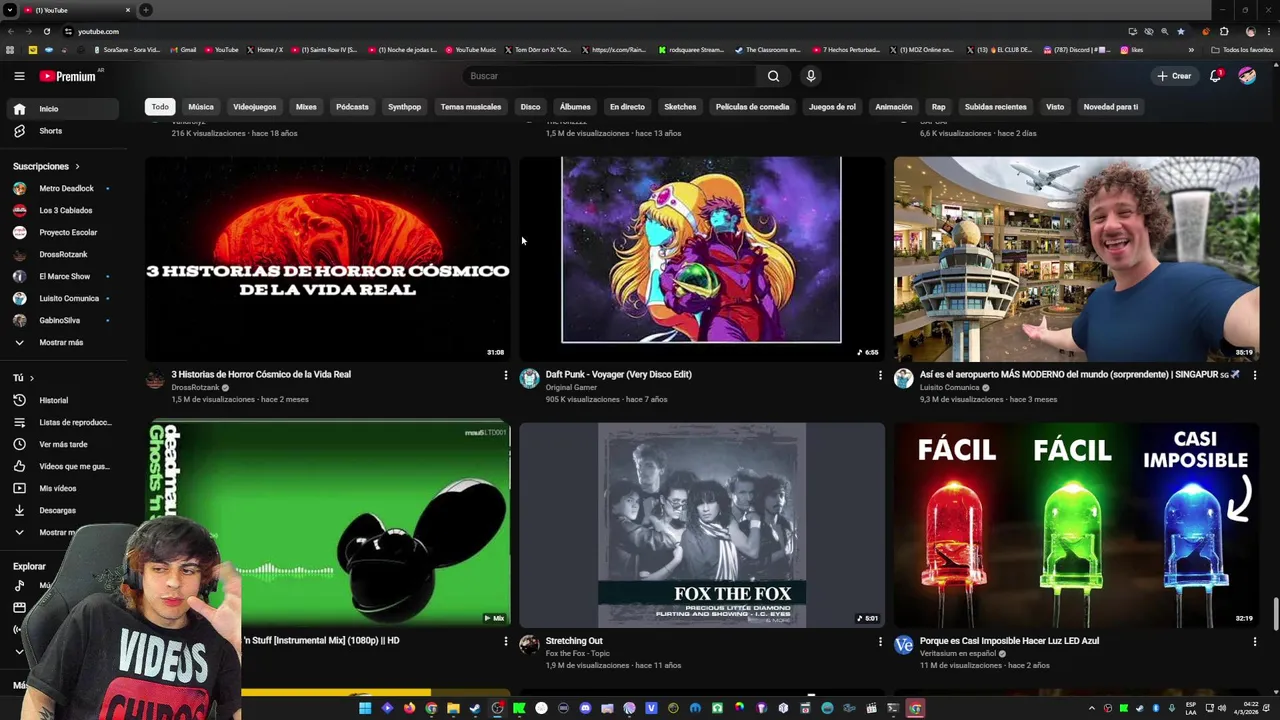Focus the Buscar search field
The image size is (1280, 720).
pos(610,76)
